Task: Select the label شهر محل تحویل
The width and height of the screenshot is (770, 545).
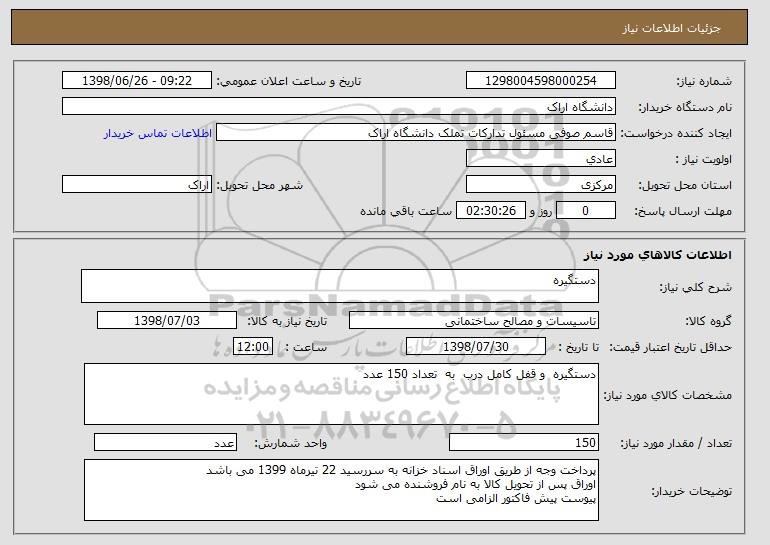Action: click(x=260, y=185)
